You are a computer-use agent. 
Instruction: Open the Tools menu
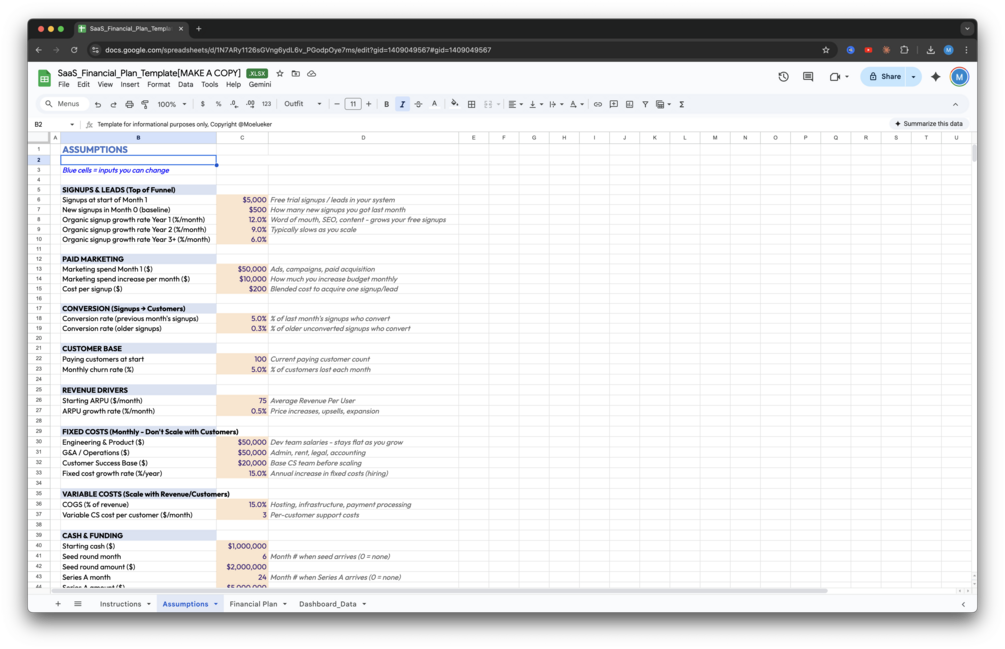click(210, 85)
